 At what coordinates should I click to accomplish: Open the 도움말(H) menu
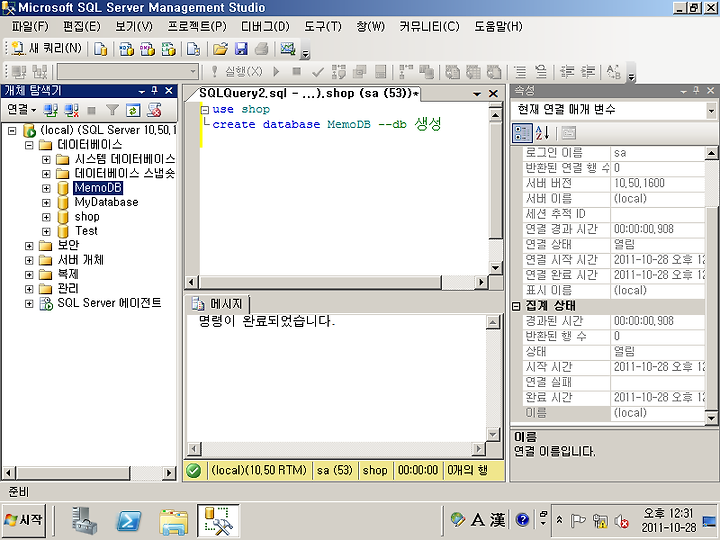(x=498, y=26)
